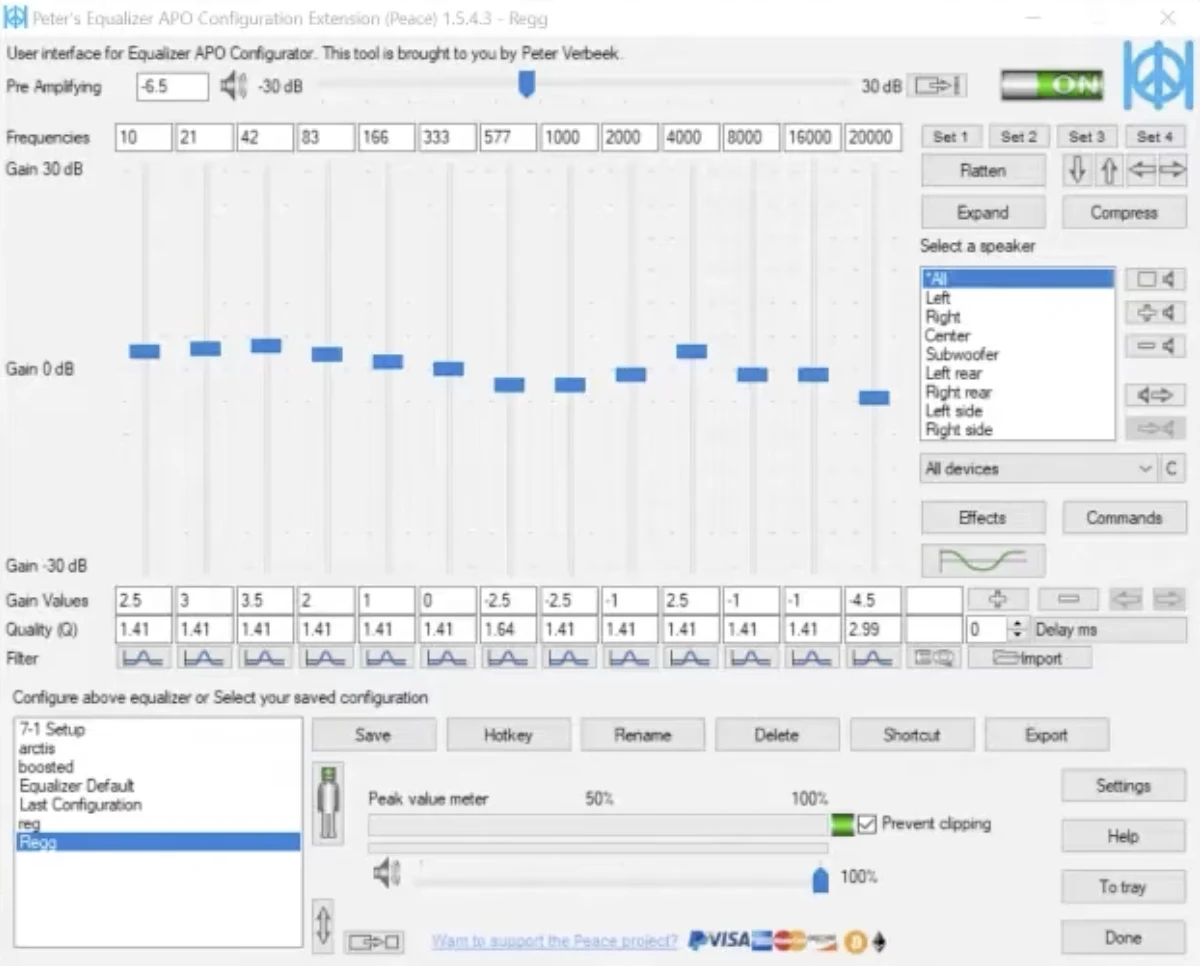Toggle the green ON power switch
The width and height of the screenshot is (1200, 966).
(1052, 86)
